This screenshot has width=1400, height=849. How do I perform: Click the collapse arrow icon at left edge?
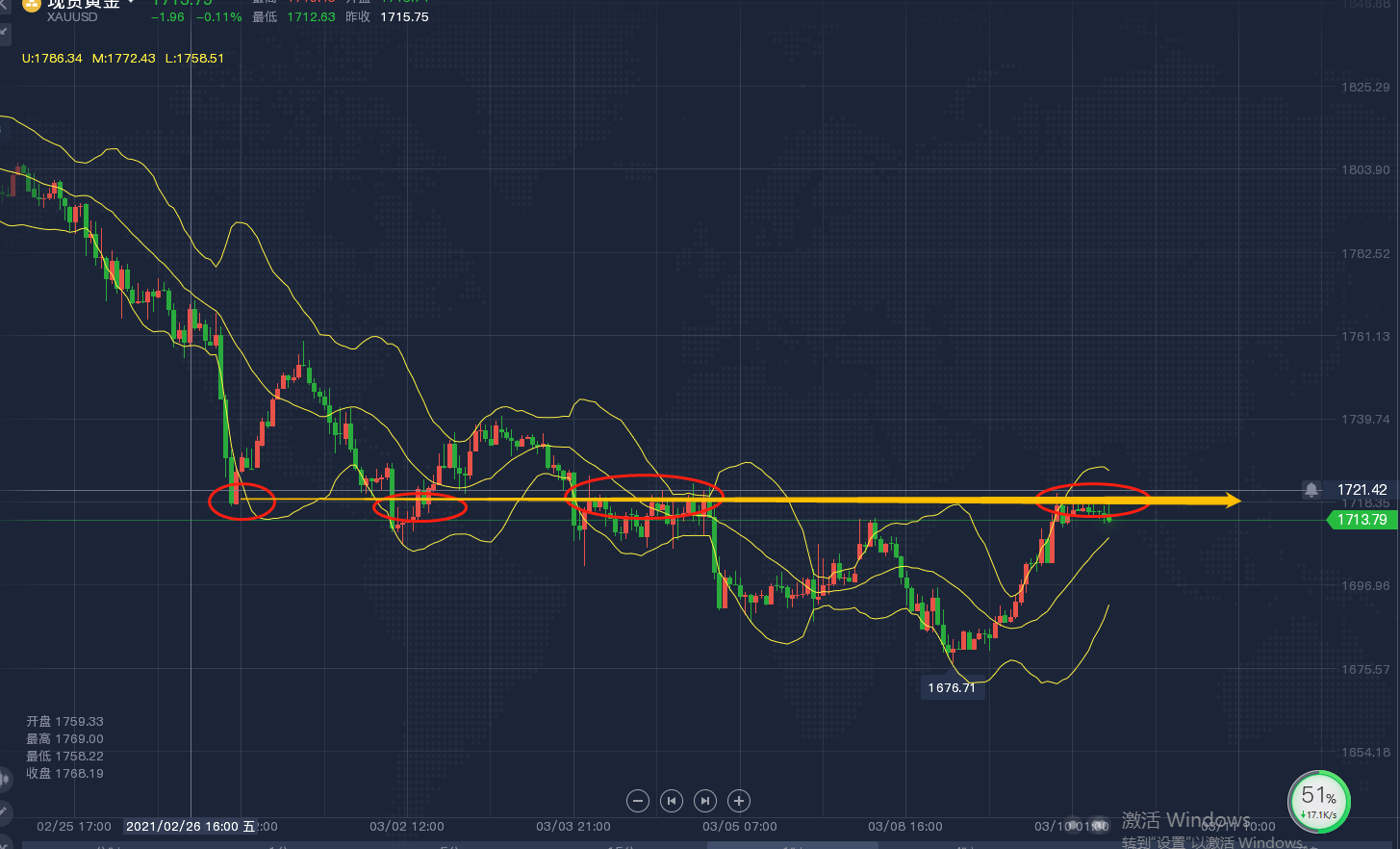(x=4, y=32)
